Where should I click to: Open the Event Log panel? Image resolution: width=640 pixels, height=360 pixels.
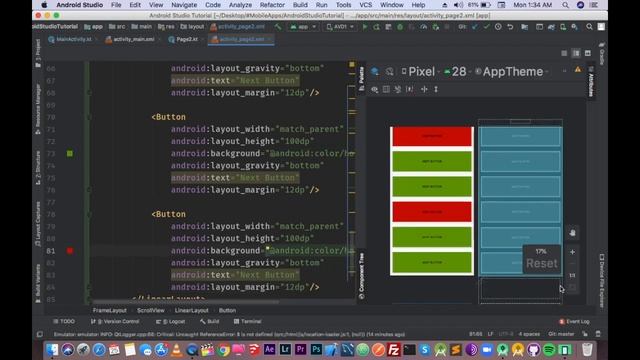[574, 322]
